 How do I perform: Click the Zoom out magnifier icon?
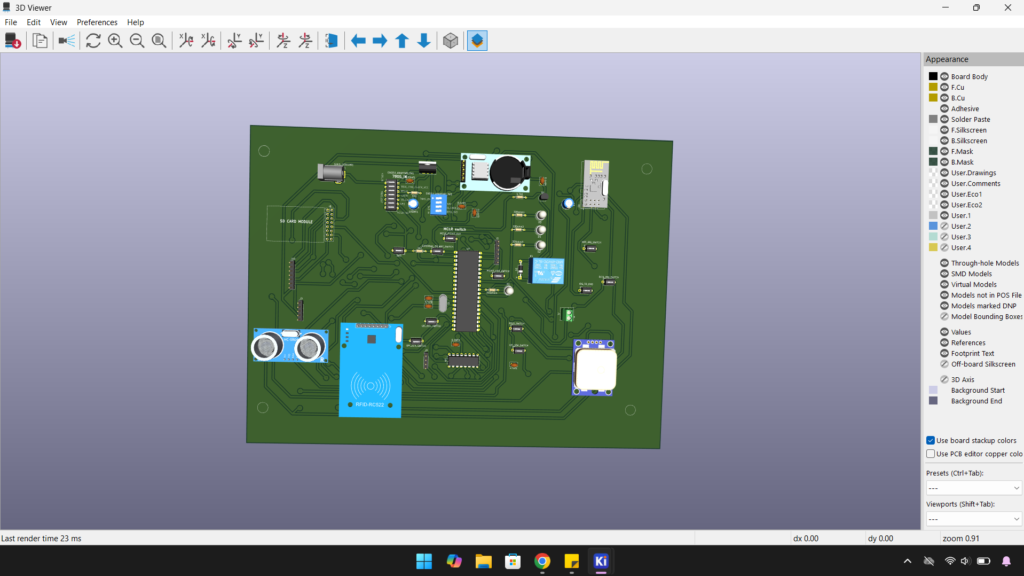137,41
